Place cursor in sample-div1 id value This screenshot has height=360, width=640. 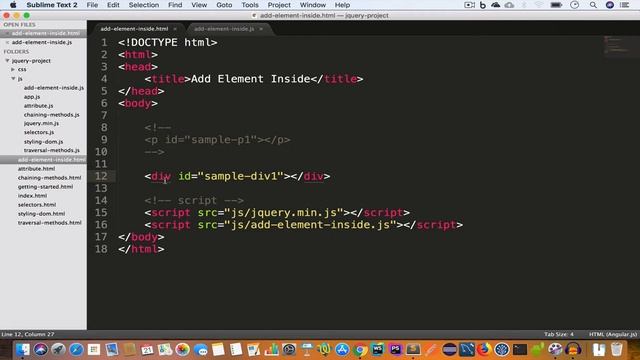click(240, 176)
